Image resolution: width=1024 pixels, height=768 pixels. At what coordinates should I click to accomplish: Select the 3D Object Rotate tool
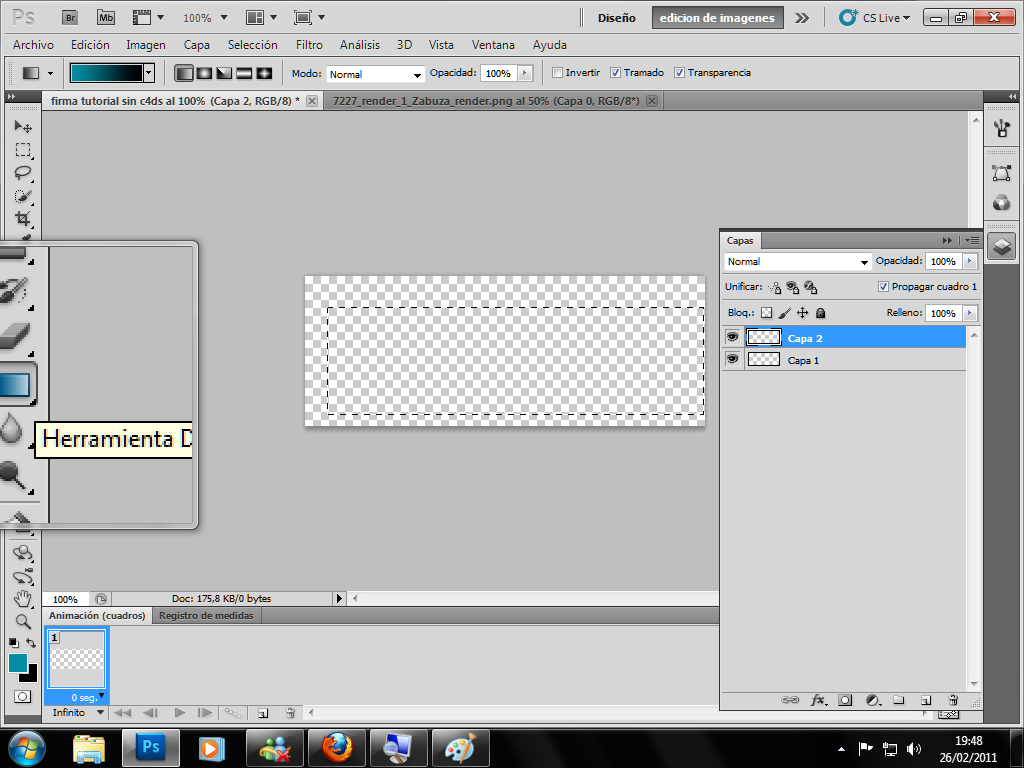(23, 554)
